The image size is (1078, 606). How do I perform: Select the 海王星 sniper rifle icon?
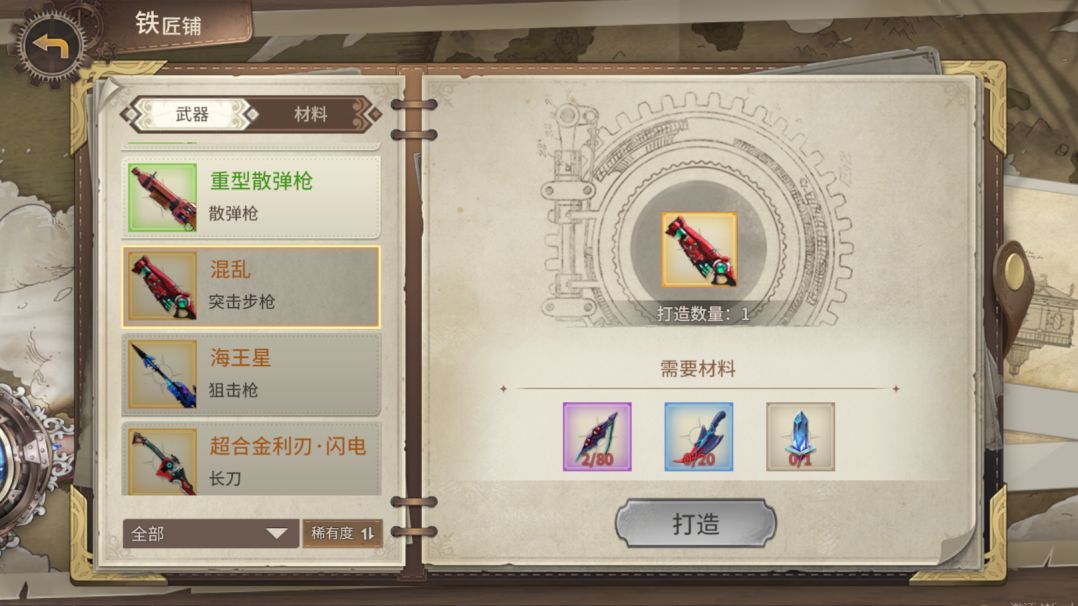click(162, 374)
